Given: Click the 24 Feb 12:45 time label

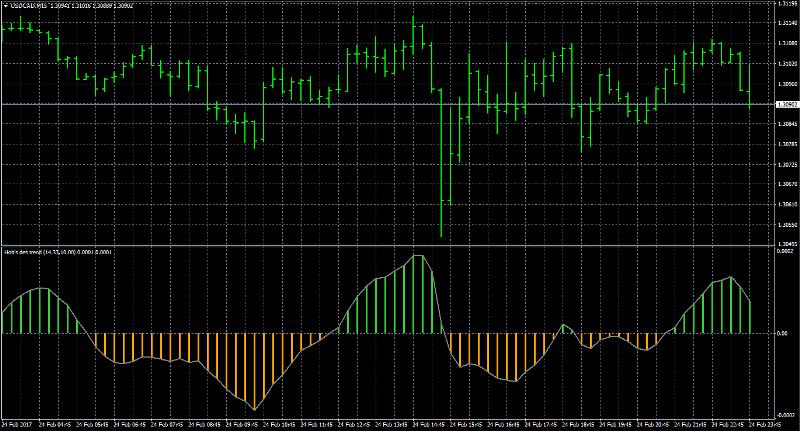Looking at the screenshot, I should [x=354, y=424].
